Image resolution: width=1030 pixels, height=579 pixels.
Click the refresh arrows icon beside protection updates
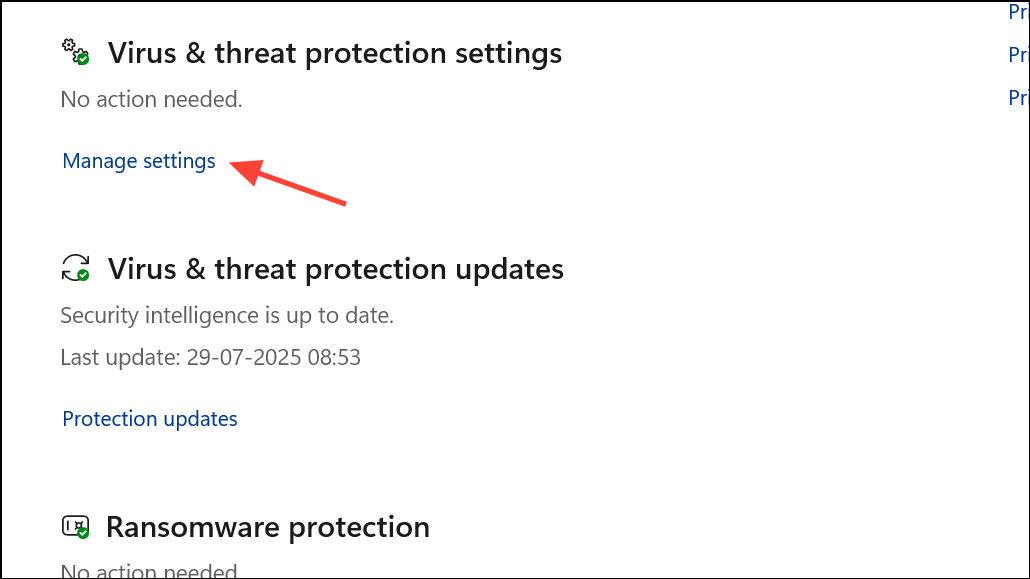point(75,268)
